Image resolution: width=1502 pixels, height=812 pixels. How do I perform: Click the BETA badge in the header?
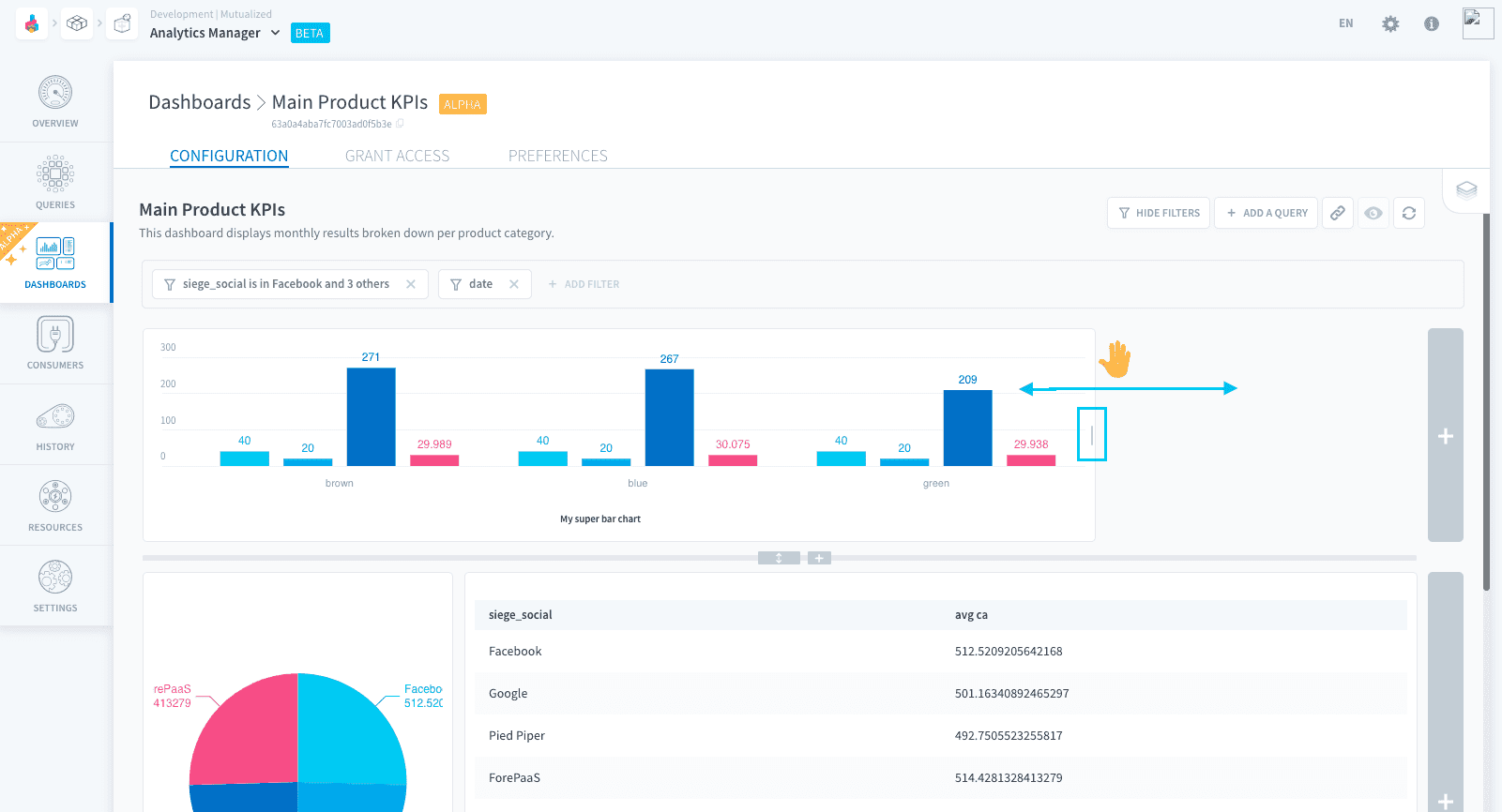pos(310,33)
